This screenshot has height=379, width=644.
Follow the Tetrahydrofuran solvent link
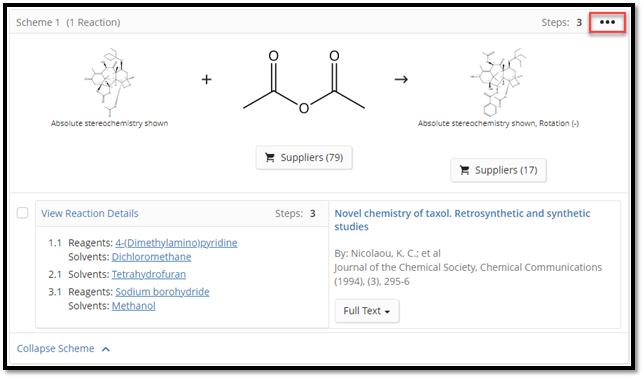pyautogui.click(x=149, y=274)
